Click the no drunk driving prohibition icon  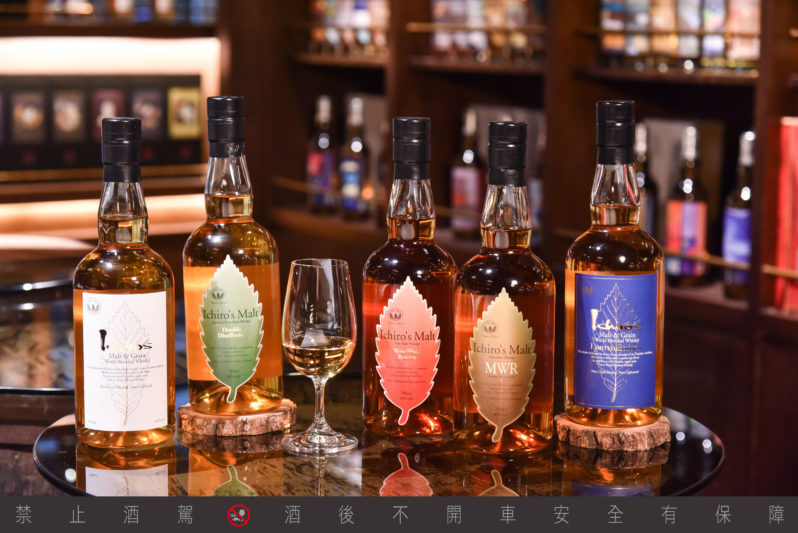(238, 515)
